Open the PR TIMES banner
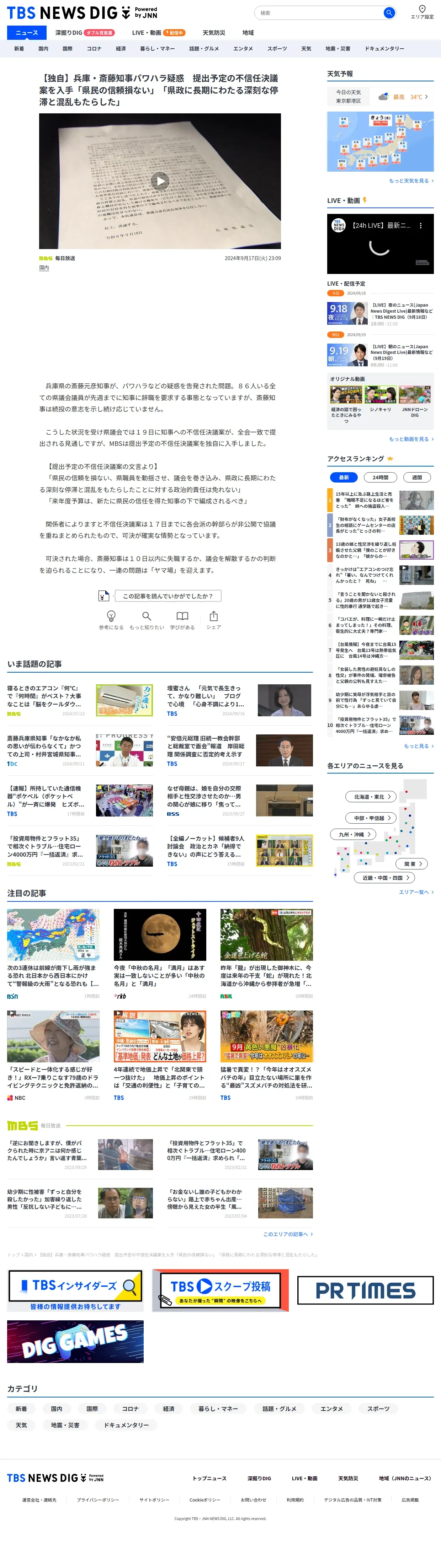Image resolution: width=441 pixels, height=1568 pixels. click(366, 1290)
